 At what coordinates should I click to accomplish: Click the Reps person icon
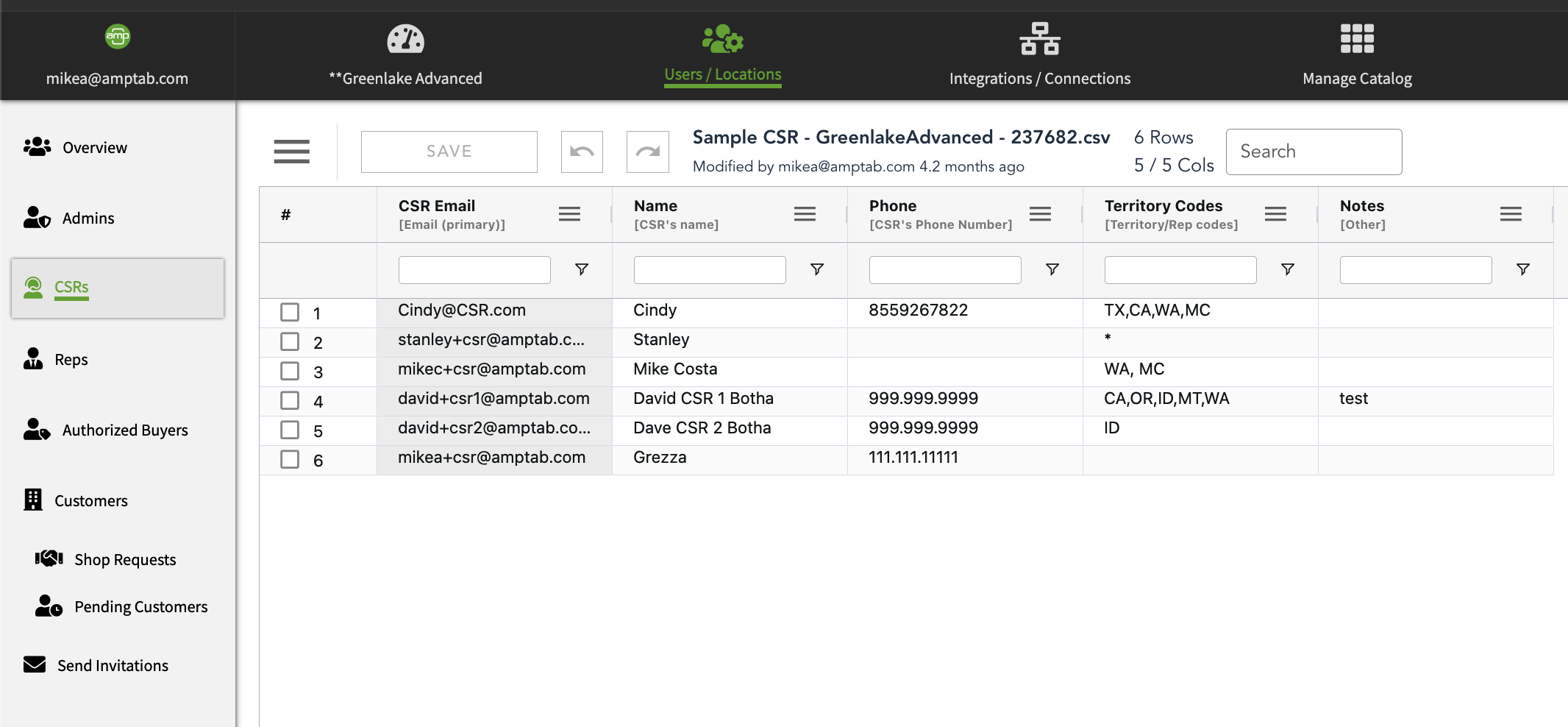coord(33,359)
